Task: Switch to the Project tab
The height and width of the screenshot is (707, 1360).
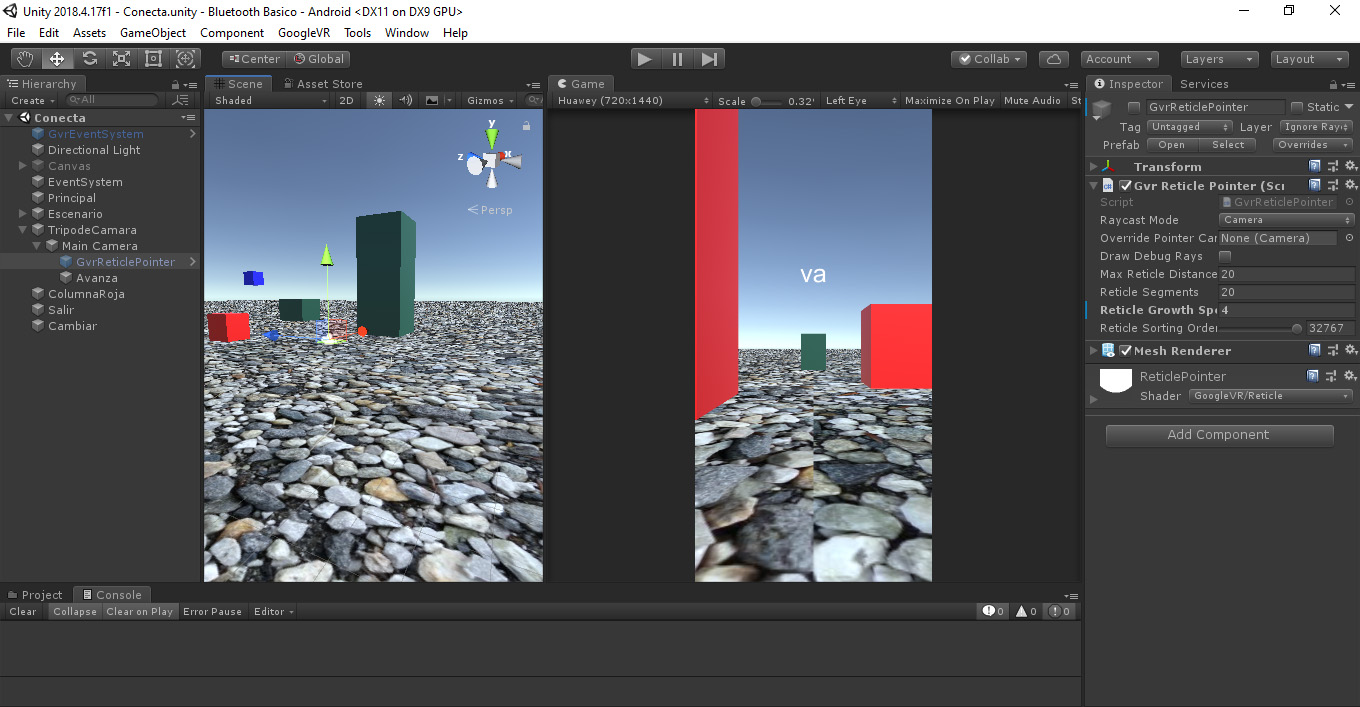Action: (35, 595)
